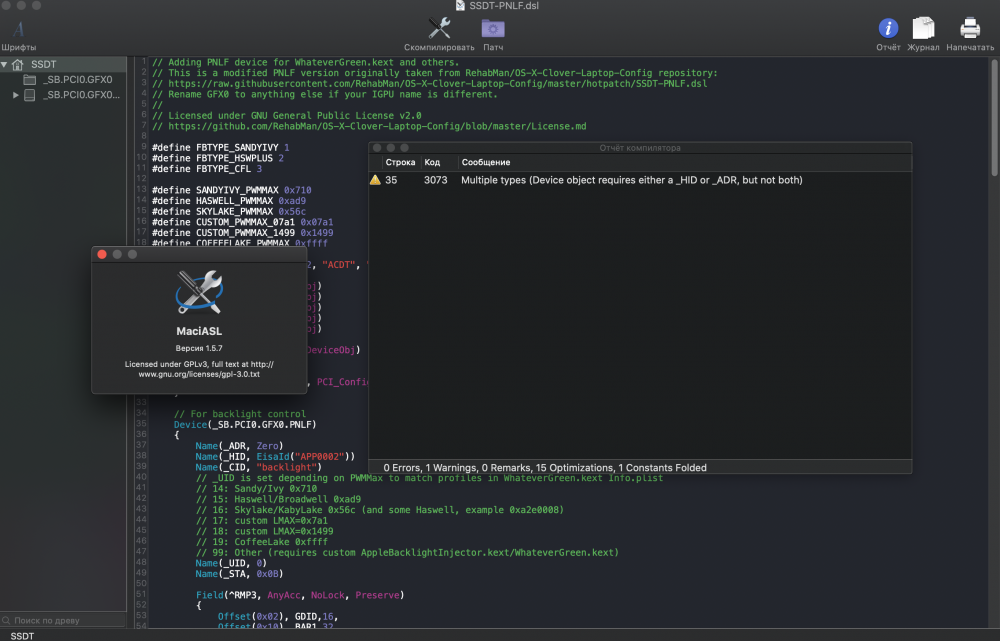Click the Скомпилировать compile icon

(439, 28)
